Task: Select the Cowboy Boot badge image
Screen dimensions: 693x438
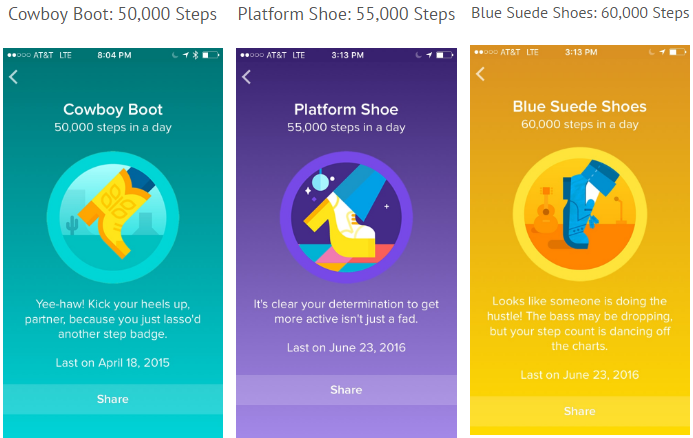Action: (113, 217)
